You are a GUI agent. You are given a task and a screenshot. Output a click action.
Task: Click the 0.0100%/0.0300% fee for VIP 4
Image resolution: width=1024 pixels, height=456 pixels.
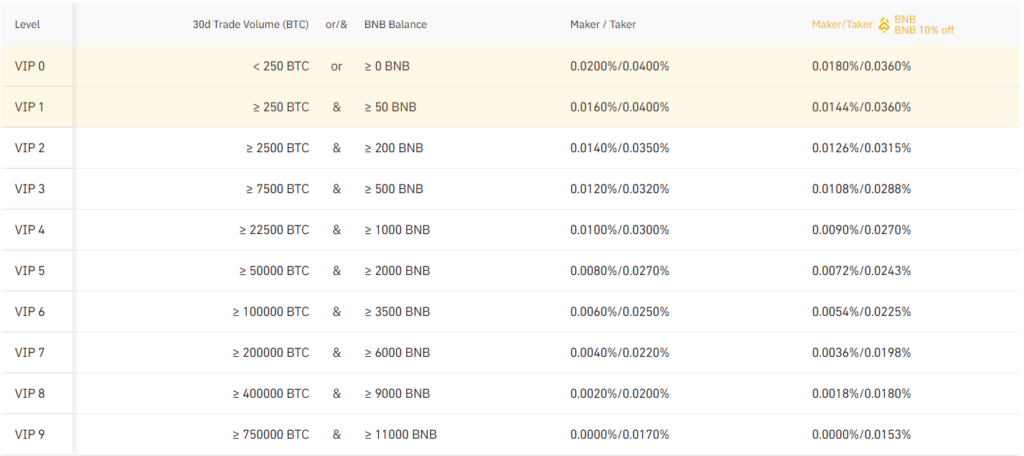(619, 230)
